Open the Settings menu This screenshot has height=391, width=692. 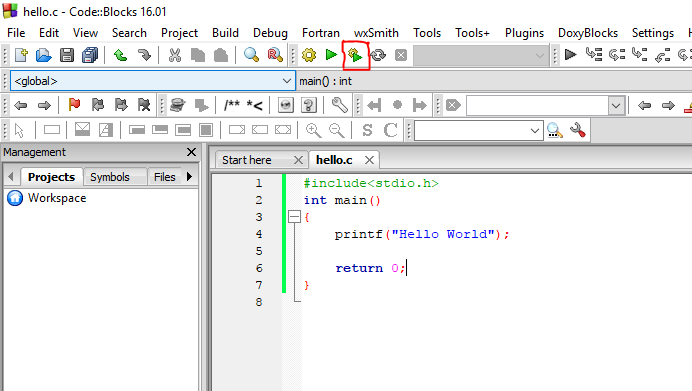[x=653, y=33]
